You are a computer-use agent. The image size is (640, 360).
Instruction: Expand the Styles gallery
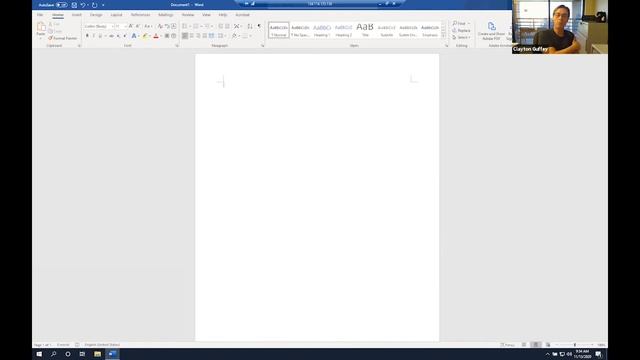[444, 36]
